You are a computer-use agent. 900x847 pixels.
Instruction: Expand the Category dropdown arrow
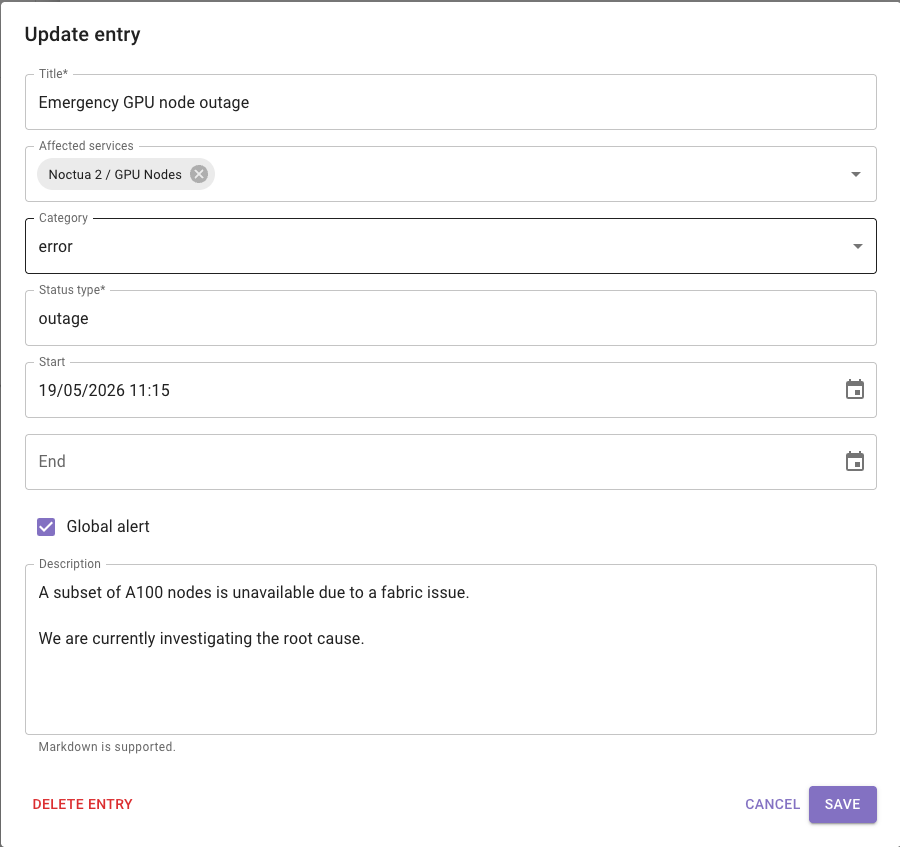(x=858, y=246)
